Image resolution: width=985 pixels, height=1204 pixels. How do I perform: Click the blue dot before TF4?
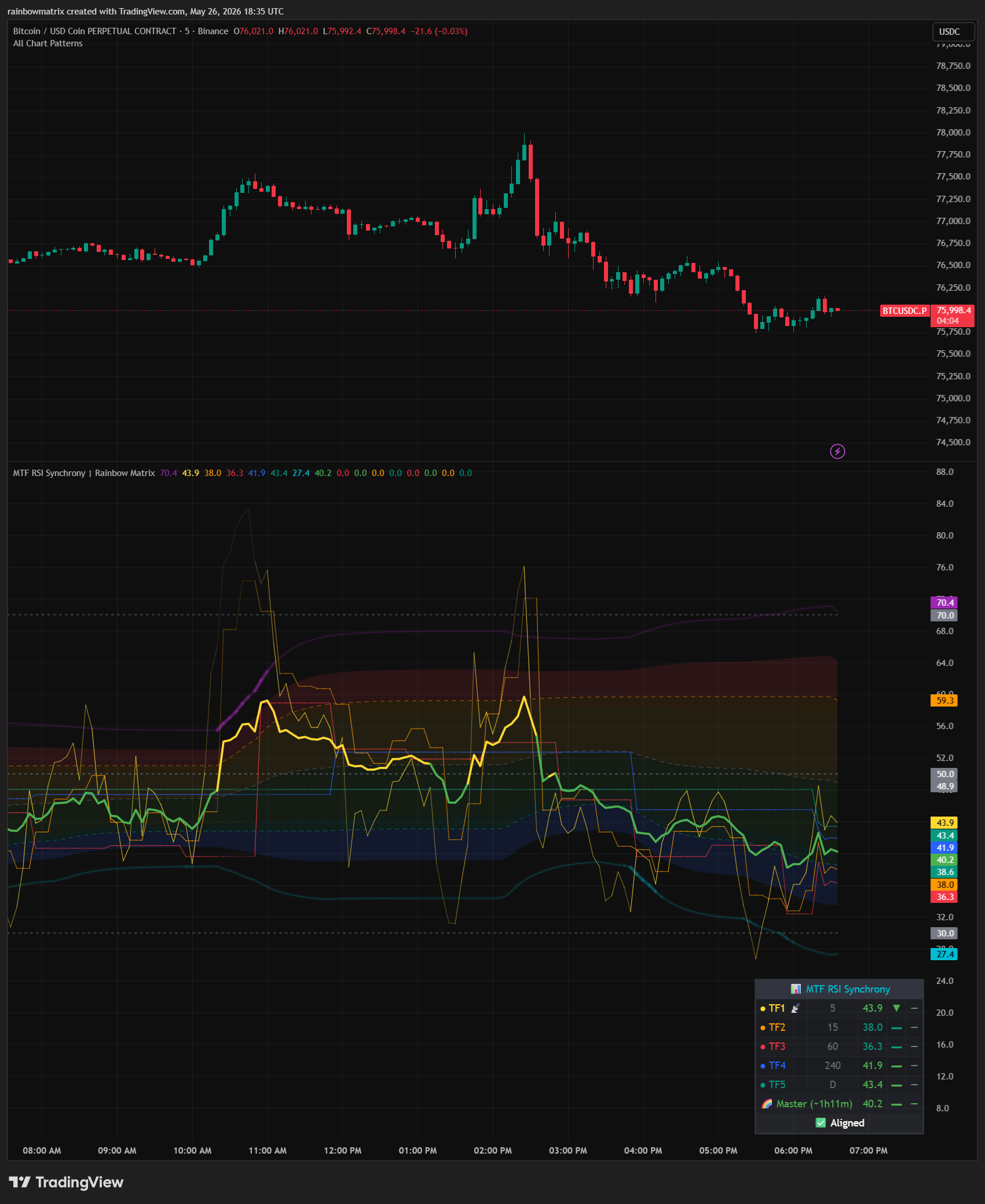[763, 1066]
